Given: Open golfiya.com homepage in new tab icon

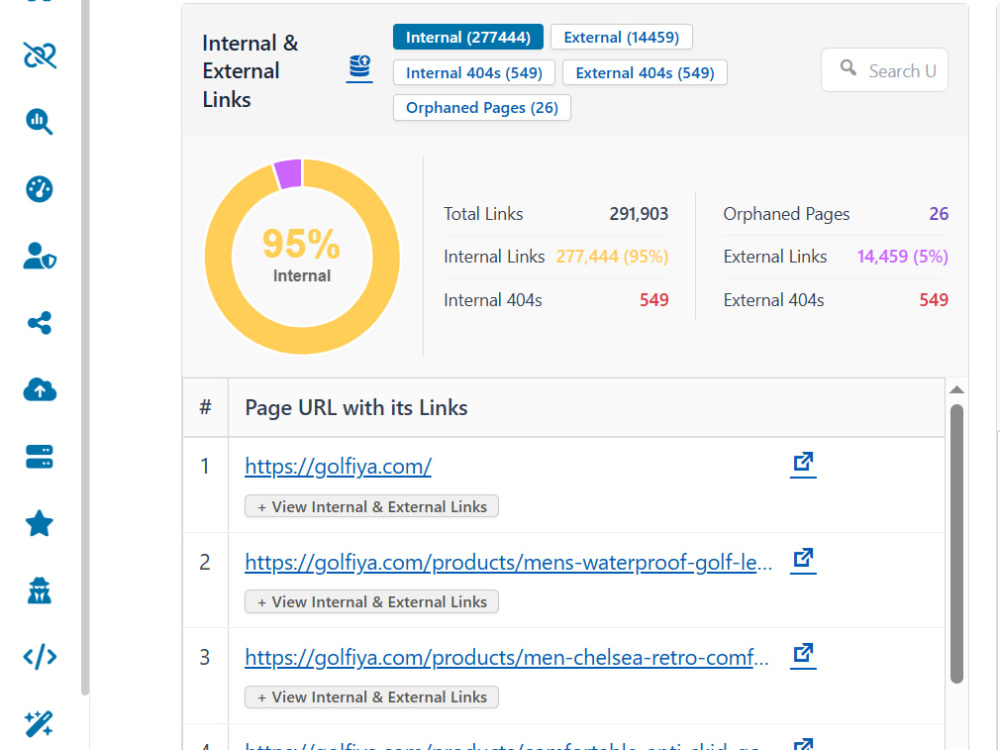Looking at the screenshot, I should [x=803, y=464].
